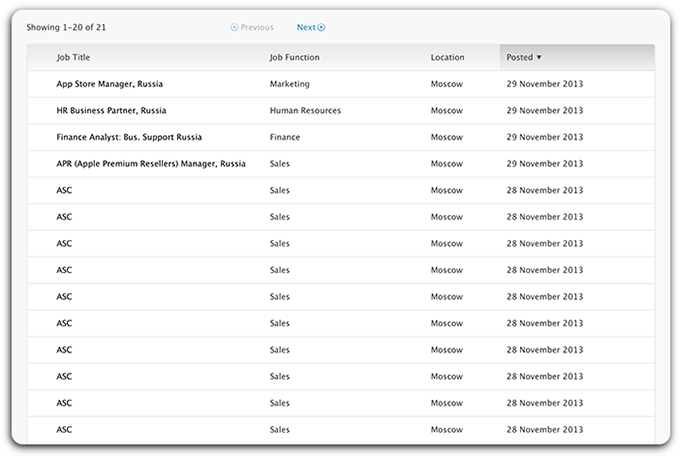This screenshot has height=456, width=680.
Task: Sort by the Location column header
Action: (x=447, y=58)
